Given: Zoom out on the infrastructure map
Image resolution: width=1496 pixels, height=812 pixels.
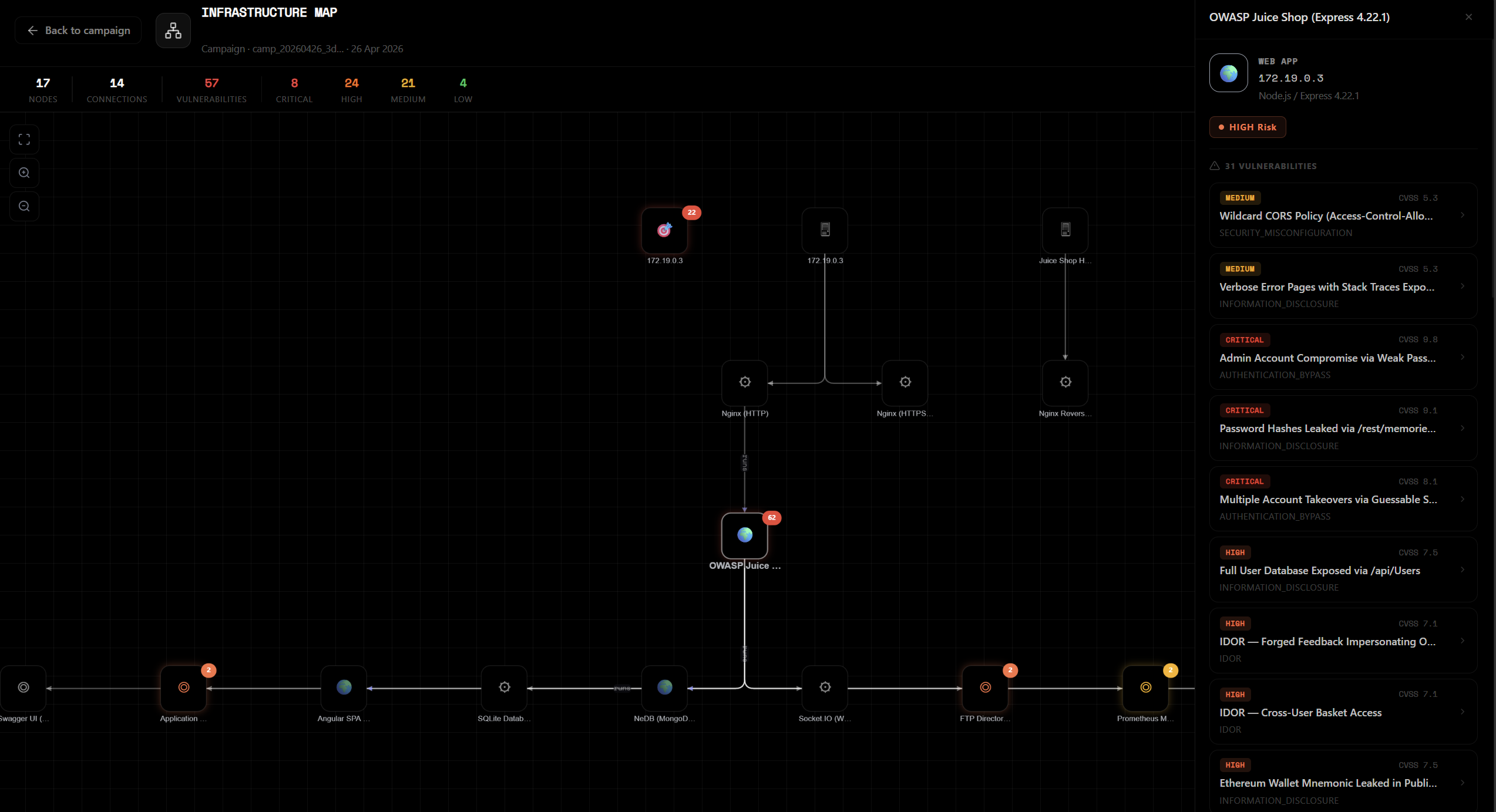Looking at the screenshot, I should point(24,207).
